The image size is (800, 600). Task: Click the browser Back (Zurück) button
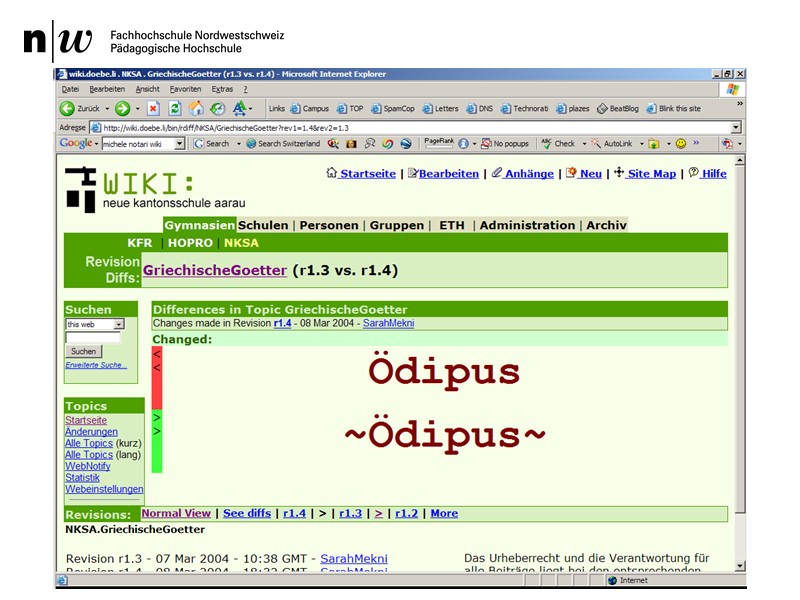[79, 108]
